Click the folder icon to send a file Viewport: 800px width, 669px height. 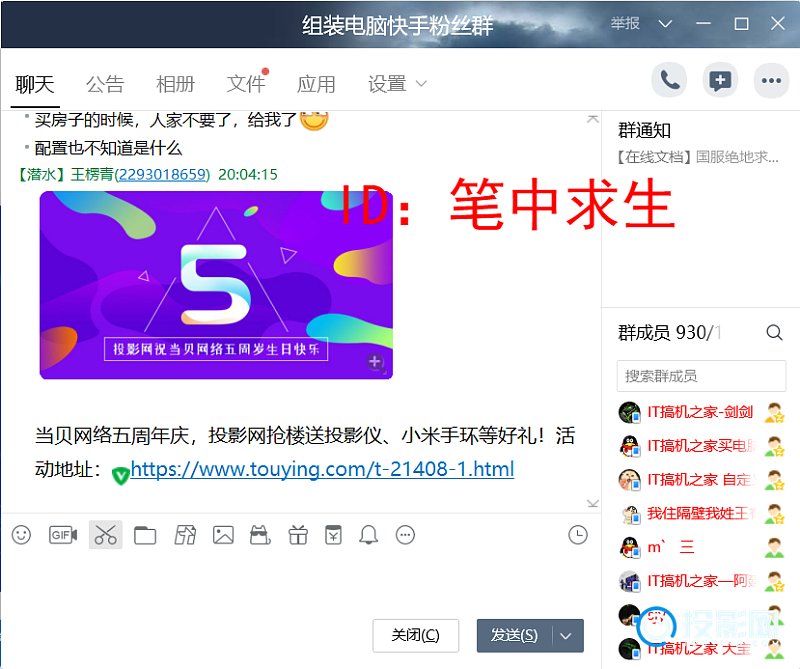(145, 535)
